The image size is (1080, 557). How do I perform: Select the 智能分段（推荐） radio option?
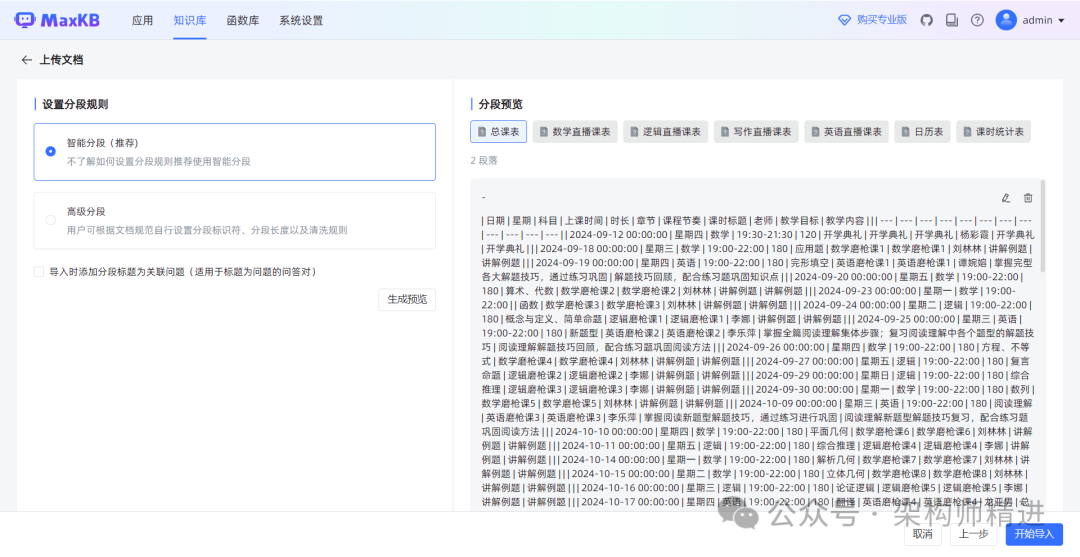pos(50,151)
